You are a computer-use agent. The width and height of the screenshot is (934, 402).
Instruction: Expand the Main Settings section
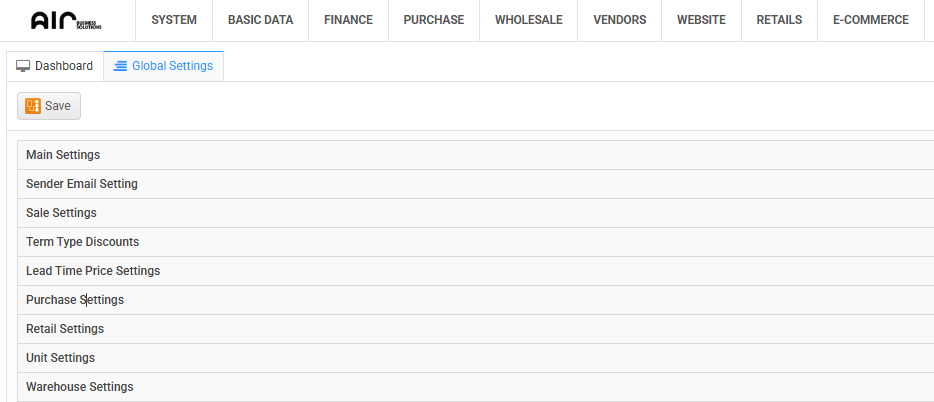tap(63, 155)
